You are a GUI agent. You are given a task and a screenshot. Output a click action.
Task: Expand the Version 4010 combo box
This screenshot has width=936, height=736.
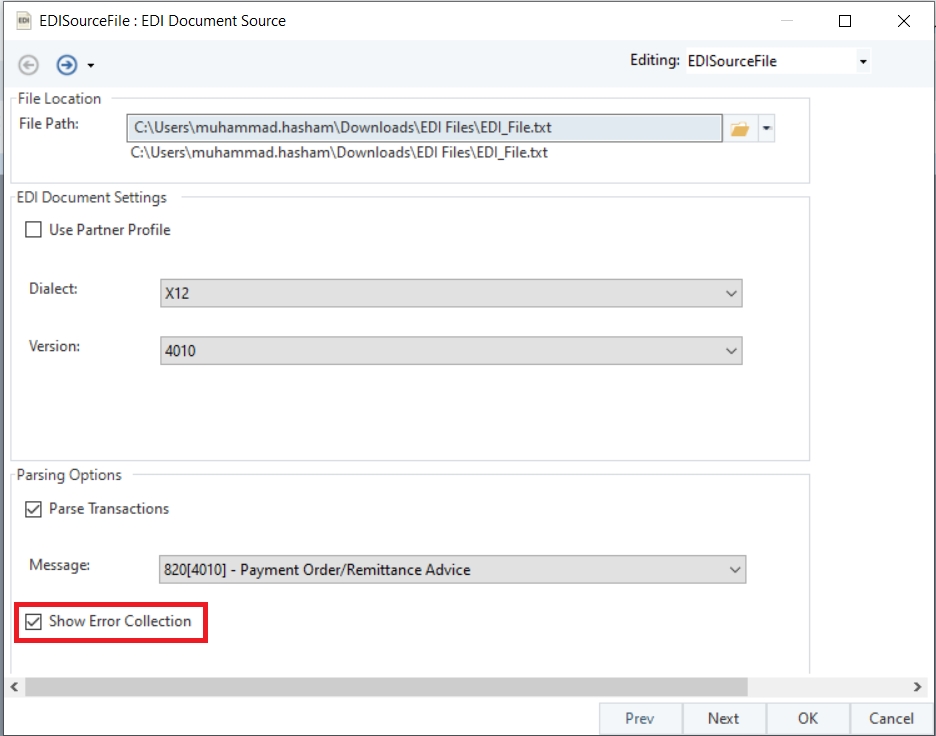[x=451, y=350]
